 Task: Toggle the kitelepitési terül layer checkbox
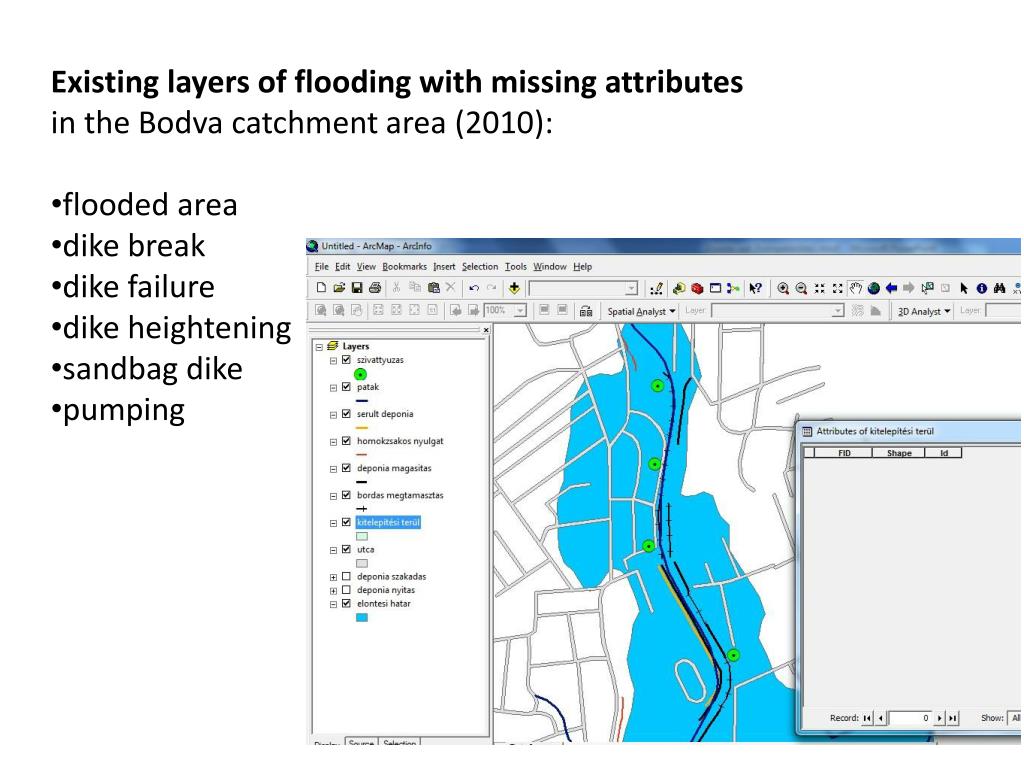(x=346, y=522)
